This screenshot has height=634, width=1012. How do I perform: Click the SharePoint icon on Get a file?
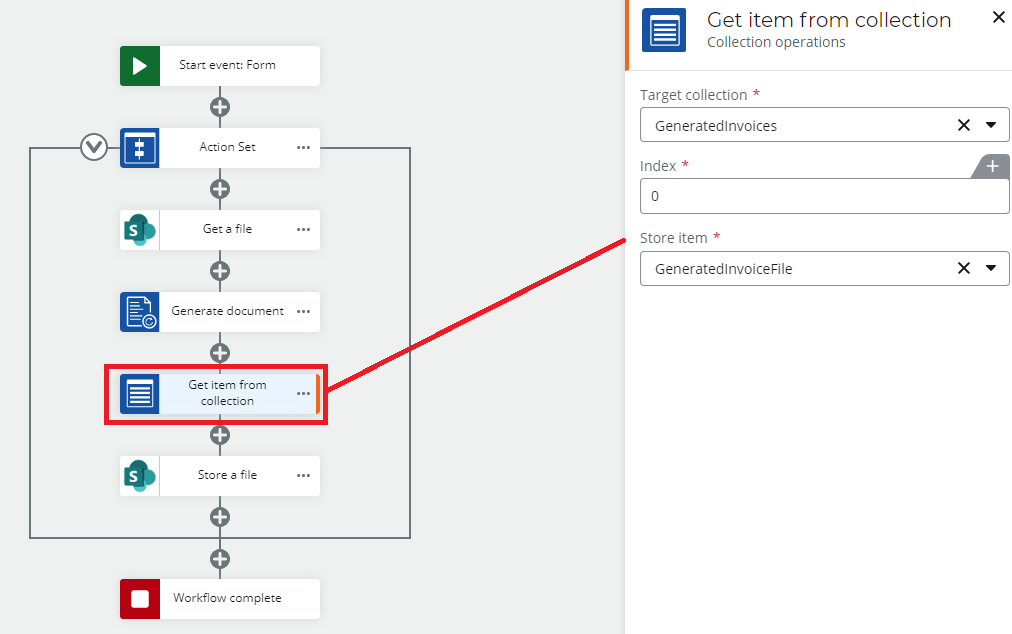(140, 230)
